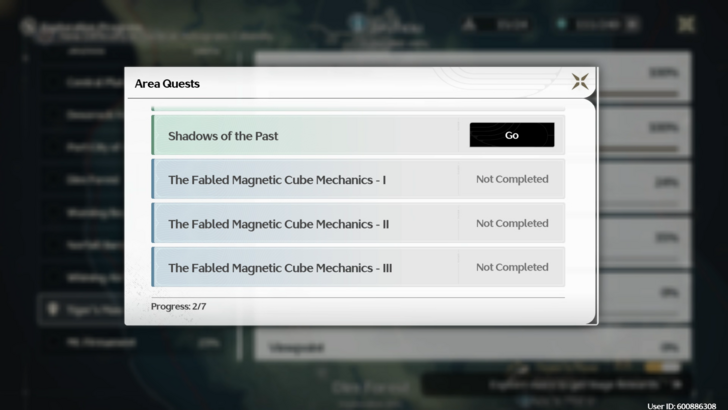Click the pin icon beside Tiger's Maw
Viewport: 728px width, 410px height.
pos(52,310)
